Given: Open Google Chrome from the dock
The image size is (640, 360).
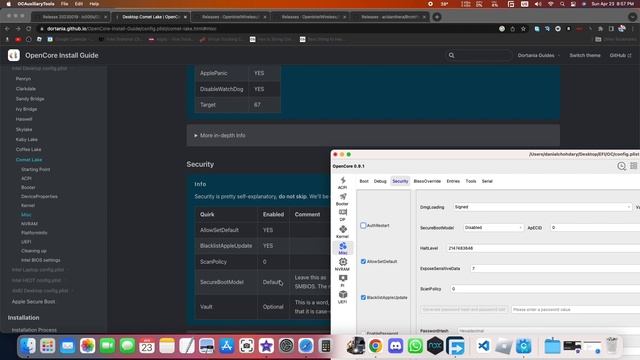Looking at the screenshot, I should pyautogui.click(x=375, y=346).
